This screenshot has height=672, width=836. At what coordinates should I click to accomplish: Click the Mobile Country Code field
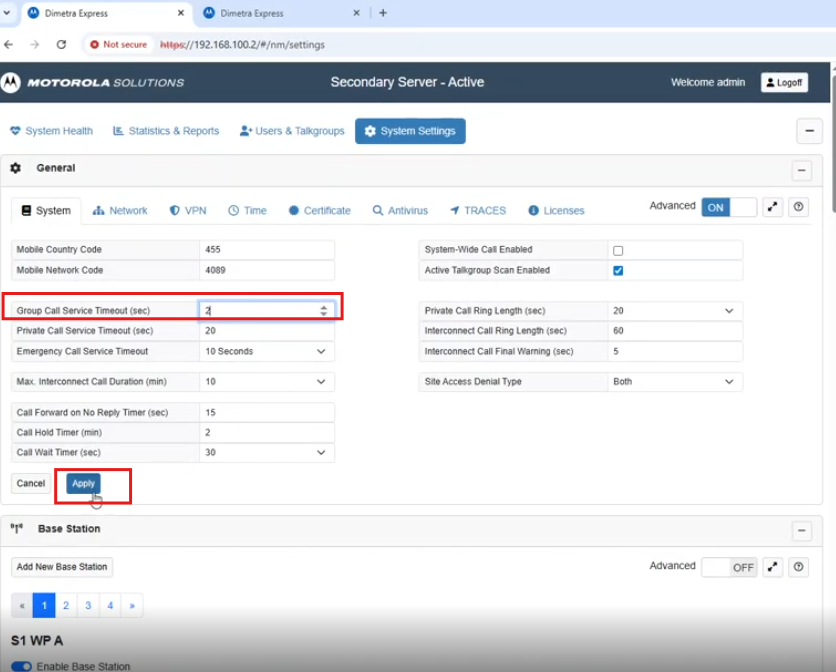267,250
